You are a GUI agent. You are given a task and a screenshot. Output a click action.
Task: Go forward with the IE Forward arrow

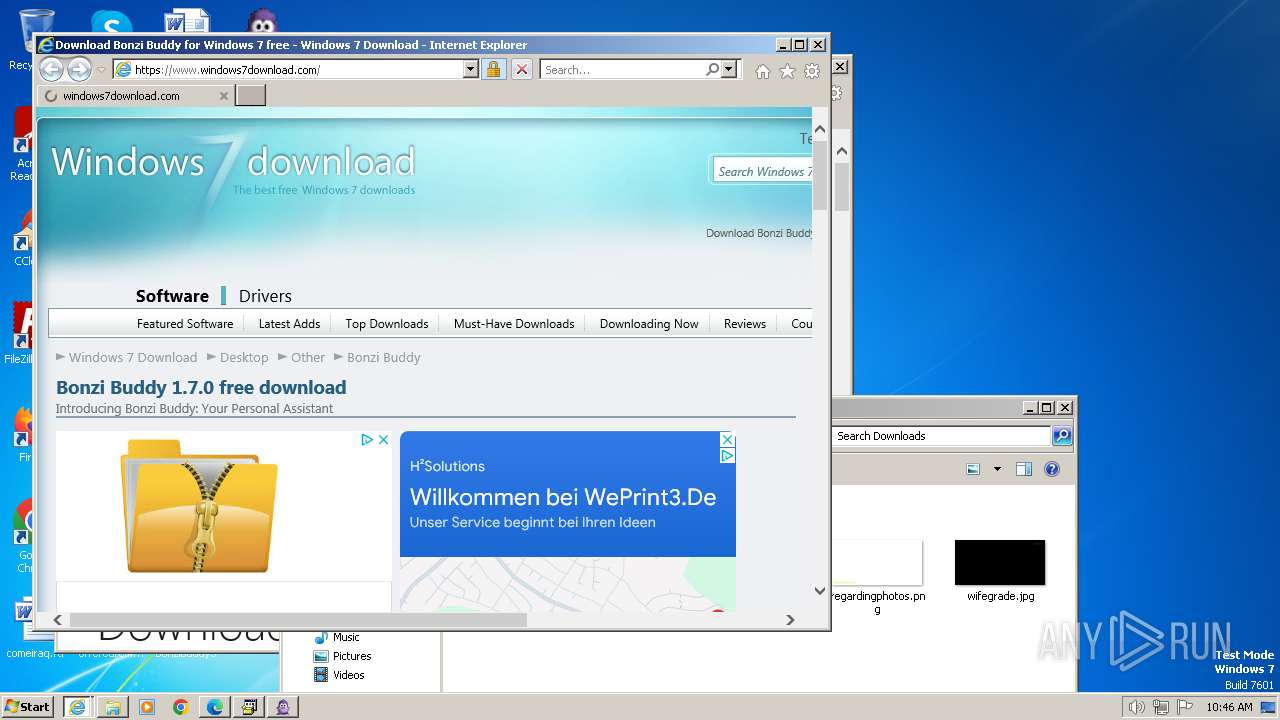[79, 69]
